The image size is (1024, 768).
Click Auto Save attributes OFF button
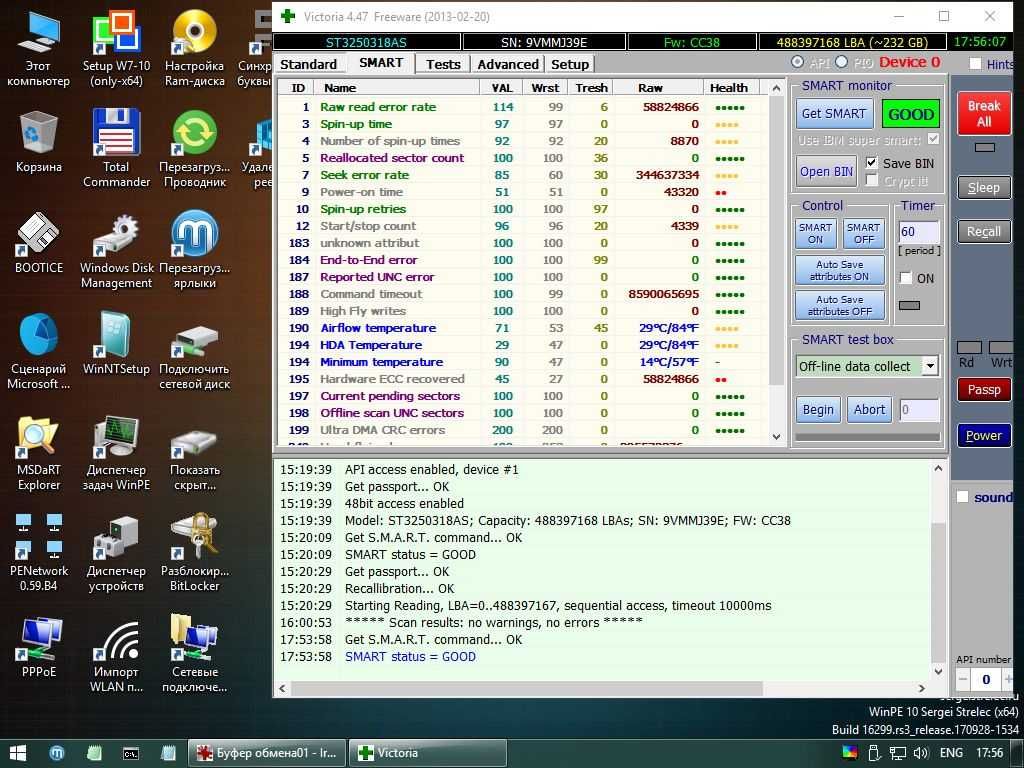(x=840, y=305)
